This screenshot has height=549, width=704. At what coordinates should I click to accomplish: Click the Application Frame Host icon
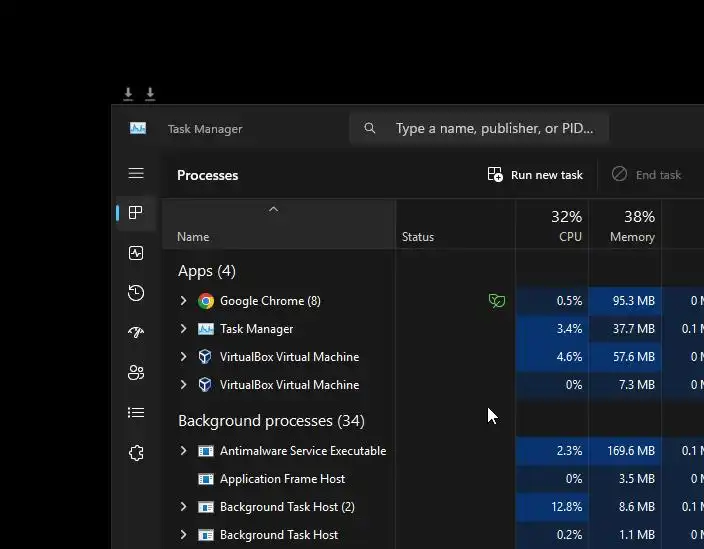(206, 479)
